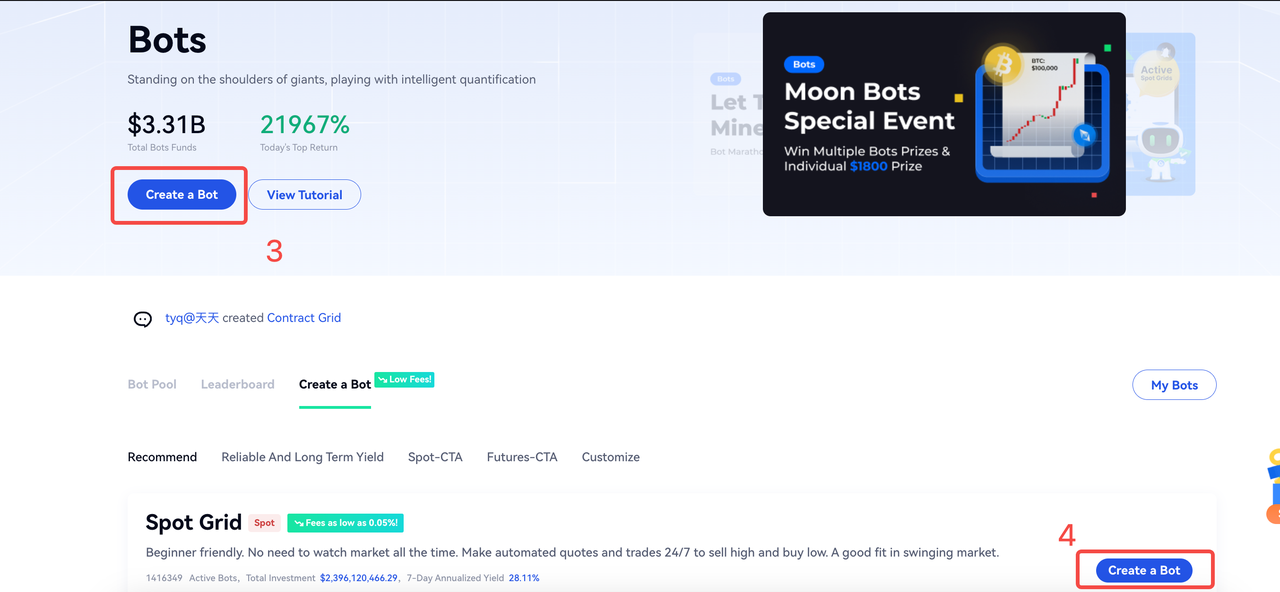Select the Spot-CTA category
Screen dimensions: 1280x592
[x=435, y=457]
